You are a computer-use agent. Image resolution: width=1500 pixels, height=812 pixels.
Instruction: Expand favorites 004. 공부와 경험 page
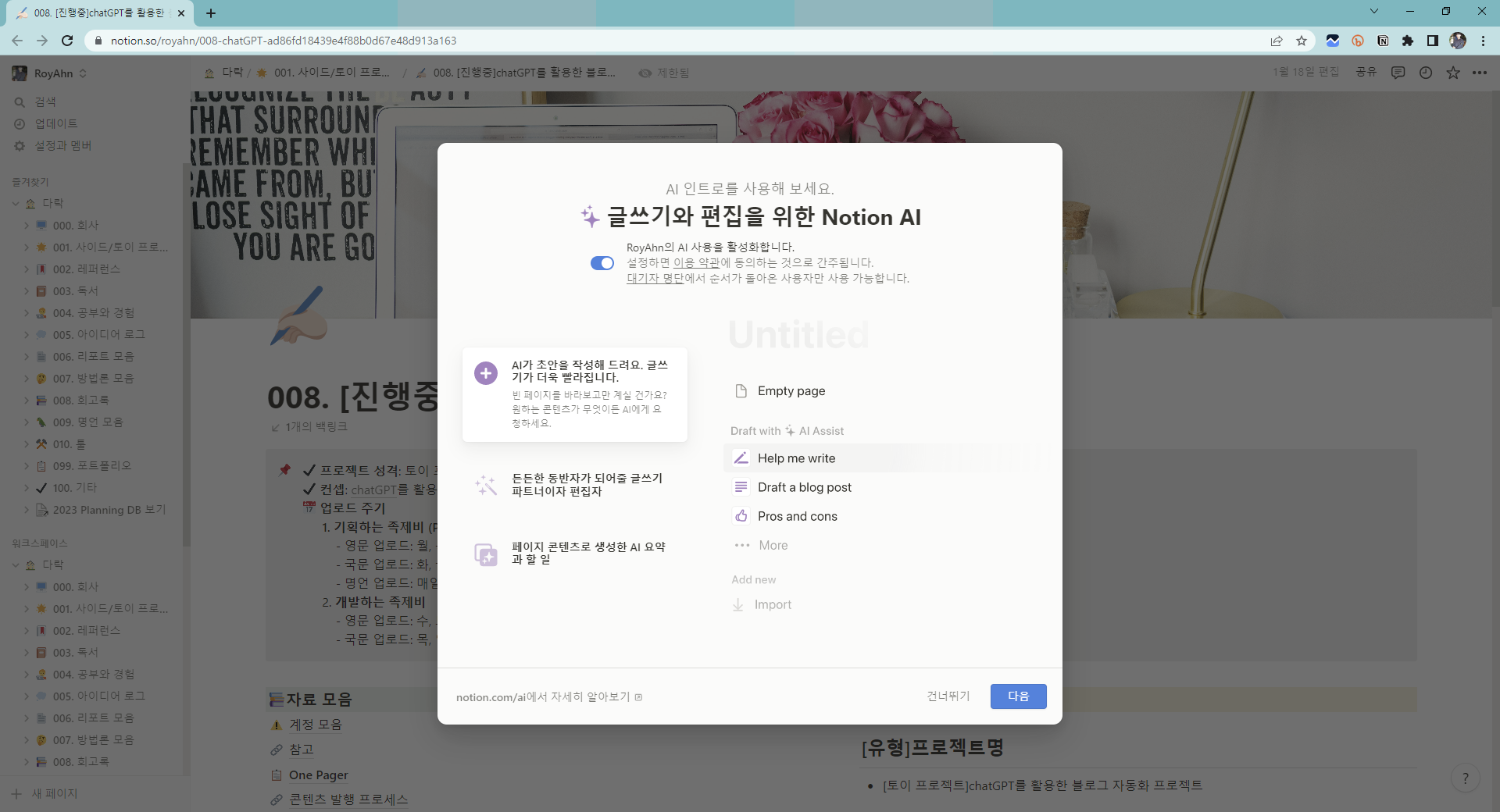point(27,313)
